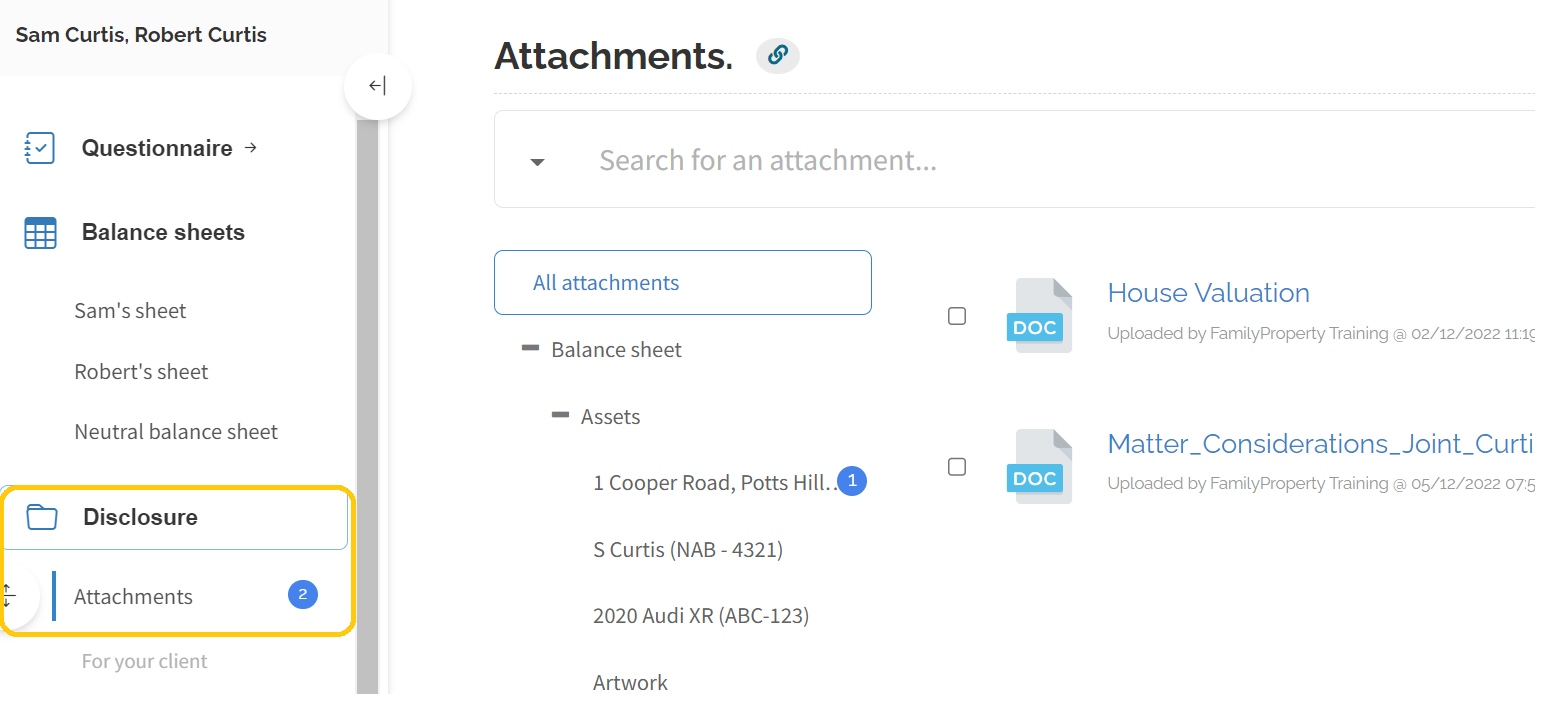This screenshot has width=1555, height=723.
Task: Open the Neutral balance sheet item
Action: (x=176, y=432)
